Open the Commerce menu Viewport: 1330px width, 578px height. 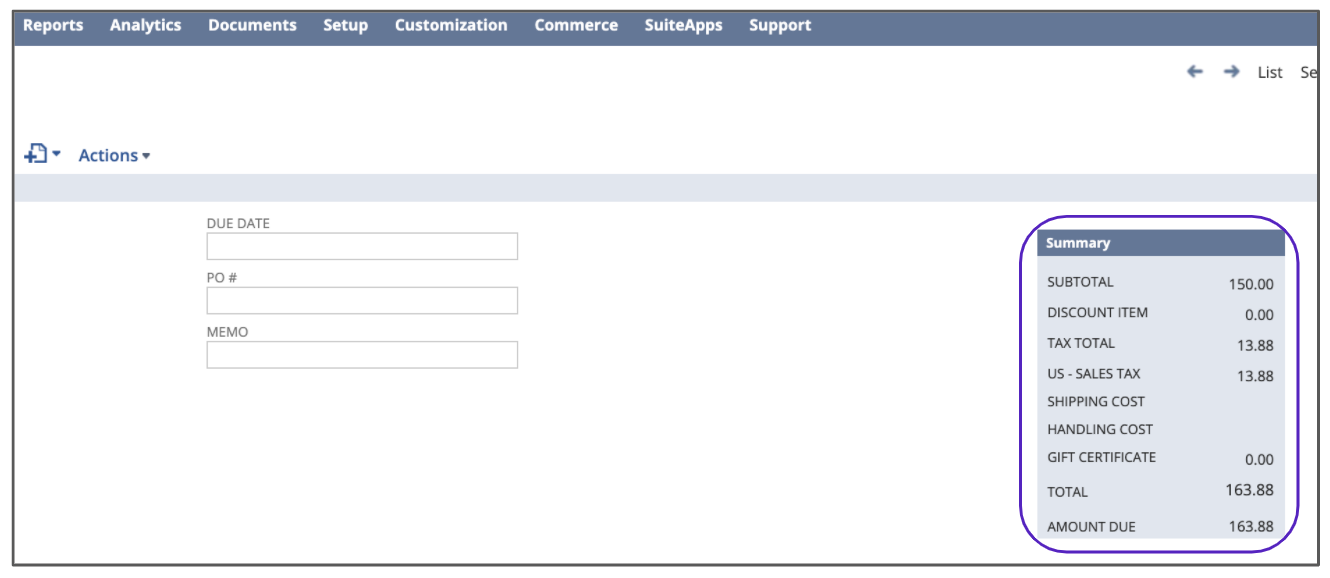576,26
